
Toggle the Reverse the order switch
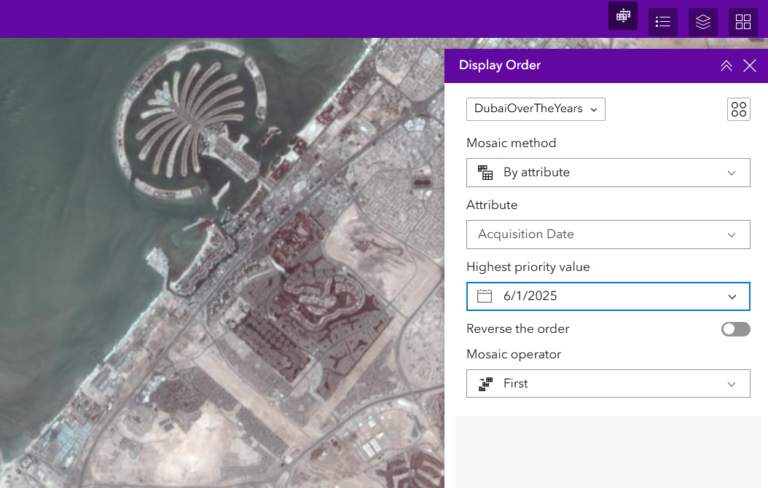pos(736,329)
